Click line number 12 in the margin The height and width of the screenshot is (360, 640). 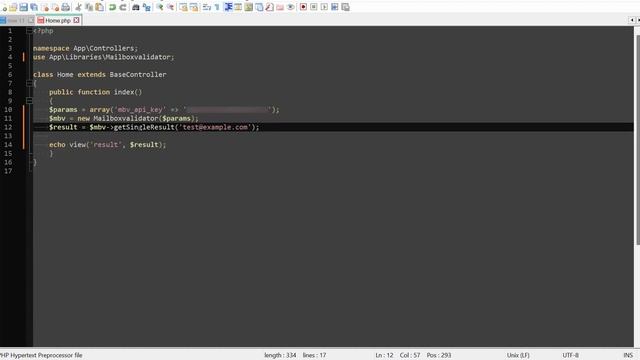click(x=8, y=127)
